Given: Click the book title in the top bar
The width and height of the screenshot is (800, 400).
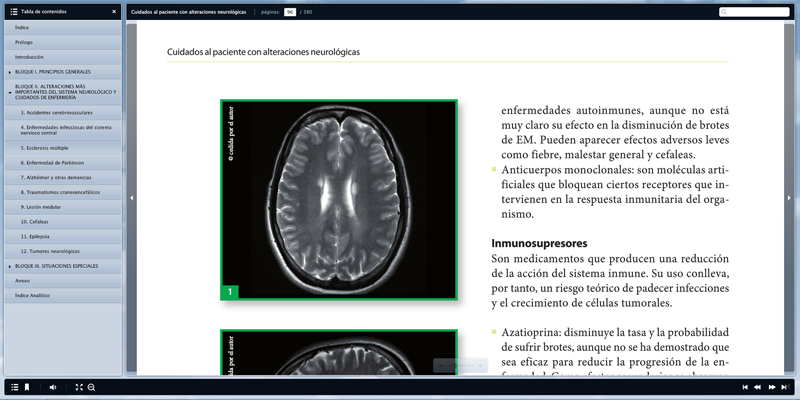Looking at the screenshot, I should tap(188, 12).
